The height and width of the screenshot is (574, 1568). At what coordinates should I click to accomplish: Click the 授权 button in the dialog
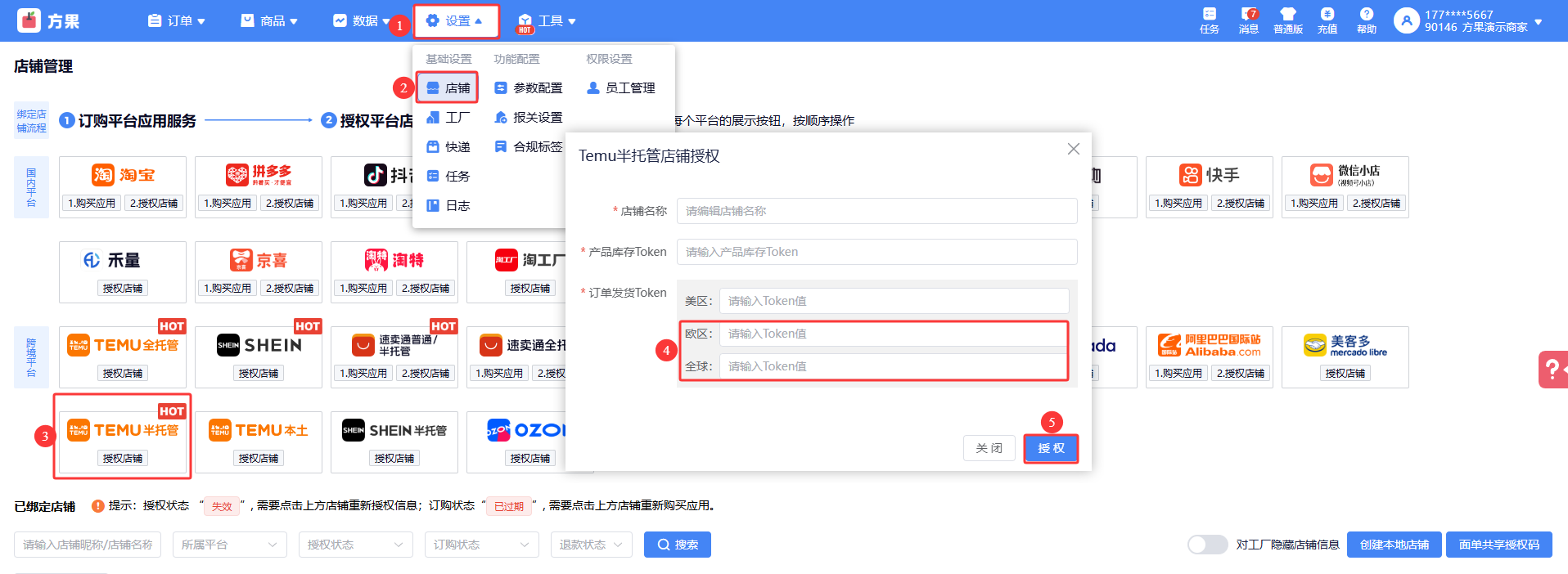(x=1051, y=448)
